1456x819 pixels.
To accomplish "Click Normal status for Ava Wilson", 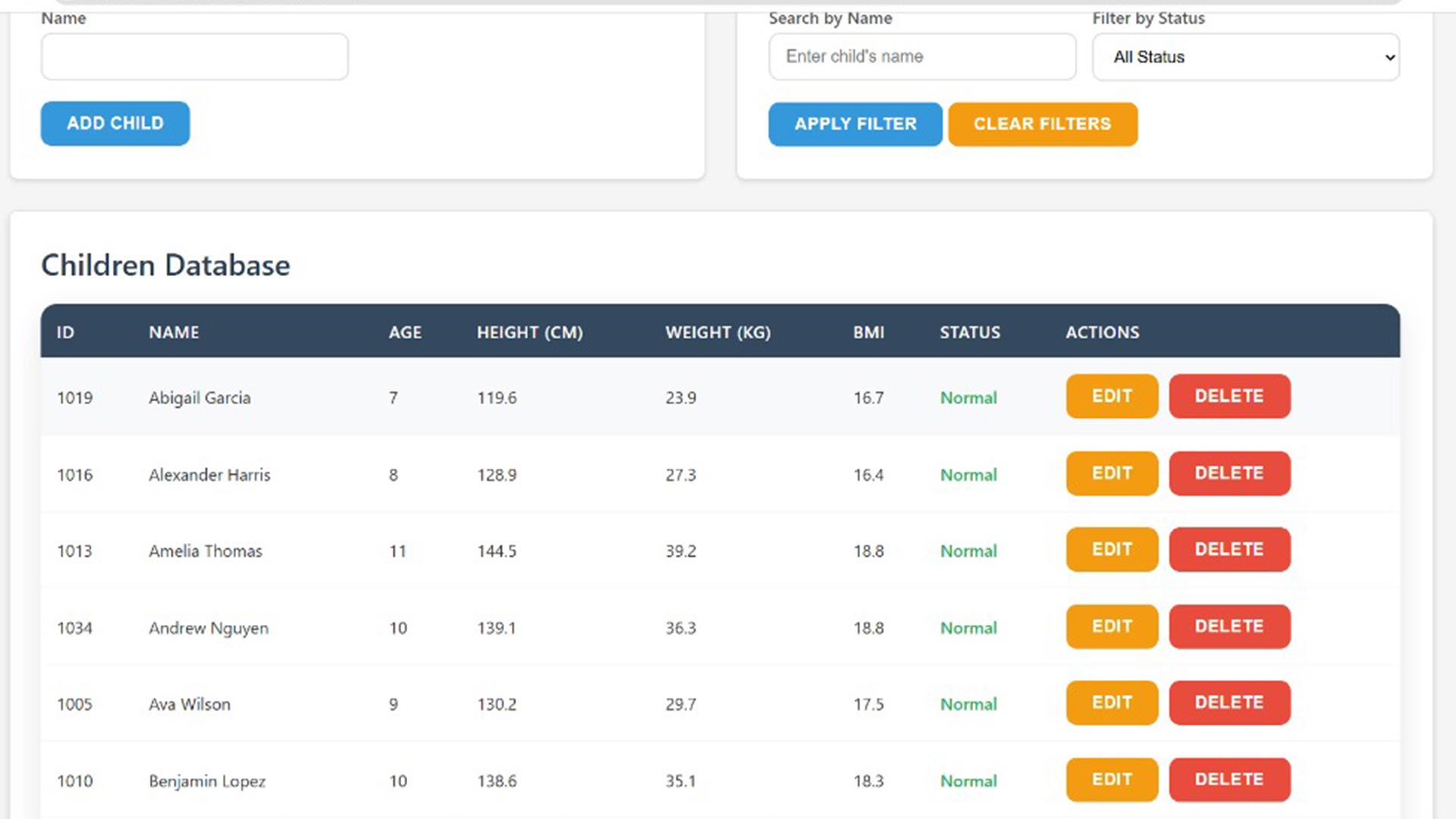I will tap(968, 704).
